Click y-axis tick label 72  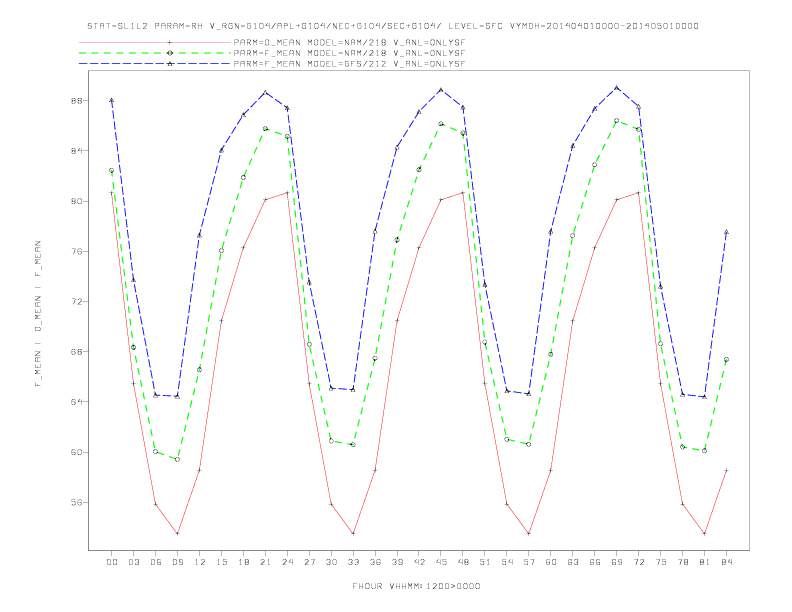coord(76,301)
